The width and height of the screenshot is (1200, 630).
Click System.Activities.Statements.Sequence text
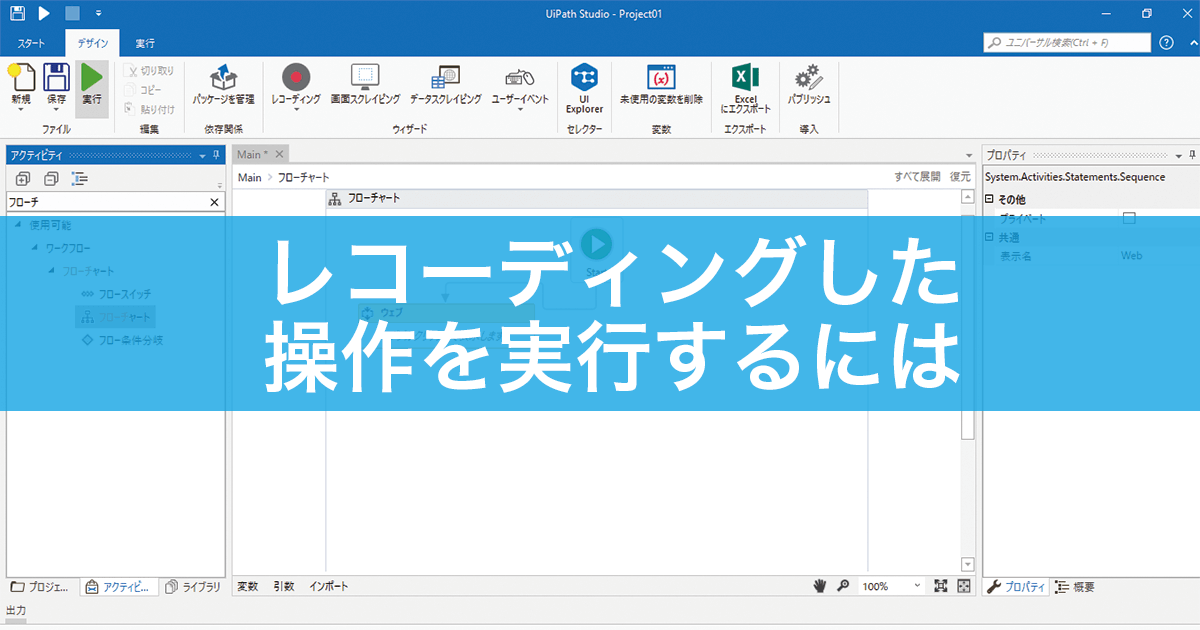(x=1075, y=177)
